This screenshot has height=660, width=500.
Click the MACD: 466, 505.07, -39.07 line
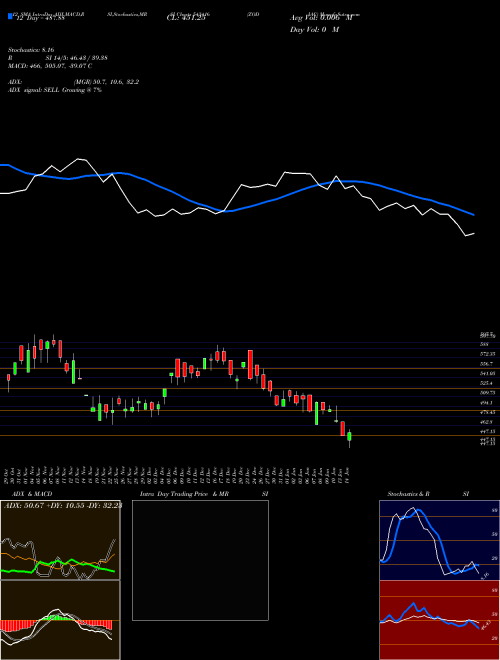tap(50, 66)
